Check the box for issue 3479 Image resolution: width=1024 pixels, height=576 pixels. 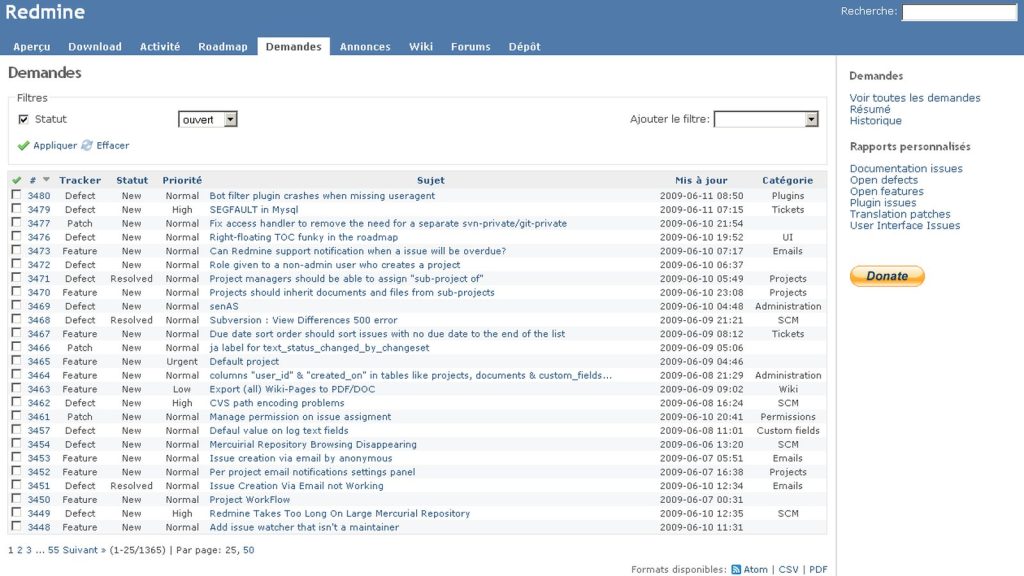[x=16, y=208]
